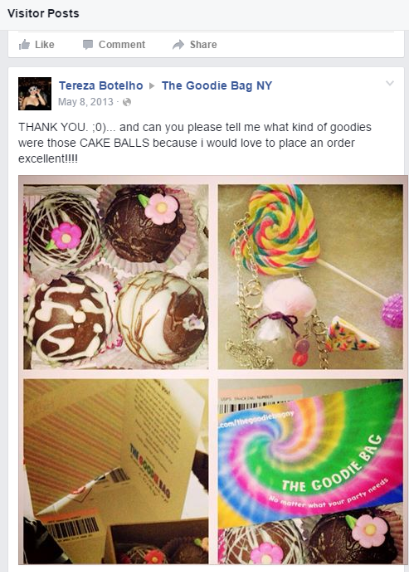Open Tereza Botelho's profile link
This screenshot has width=409, height=574.
point(101,86)
